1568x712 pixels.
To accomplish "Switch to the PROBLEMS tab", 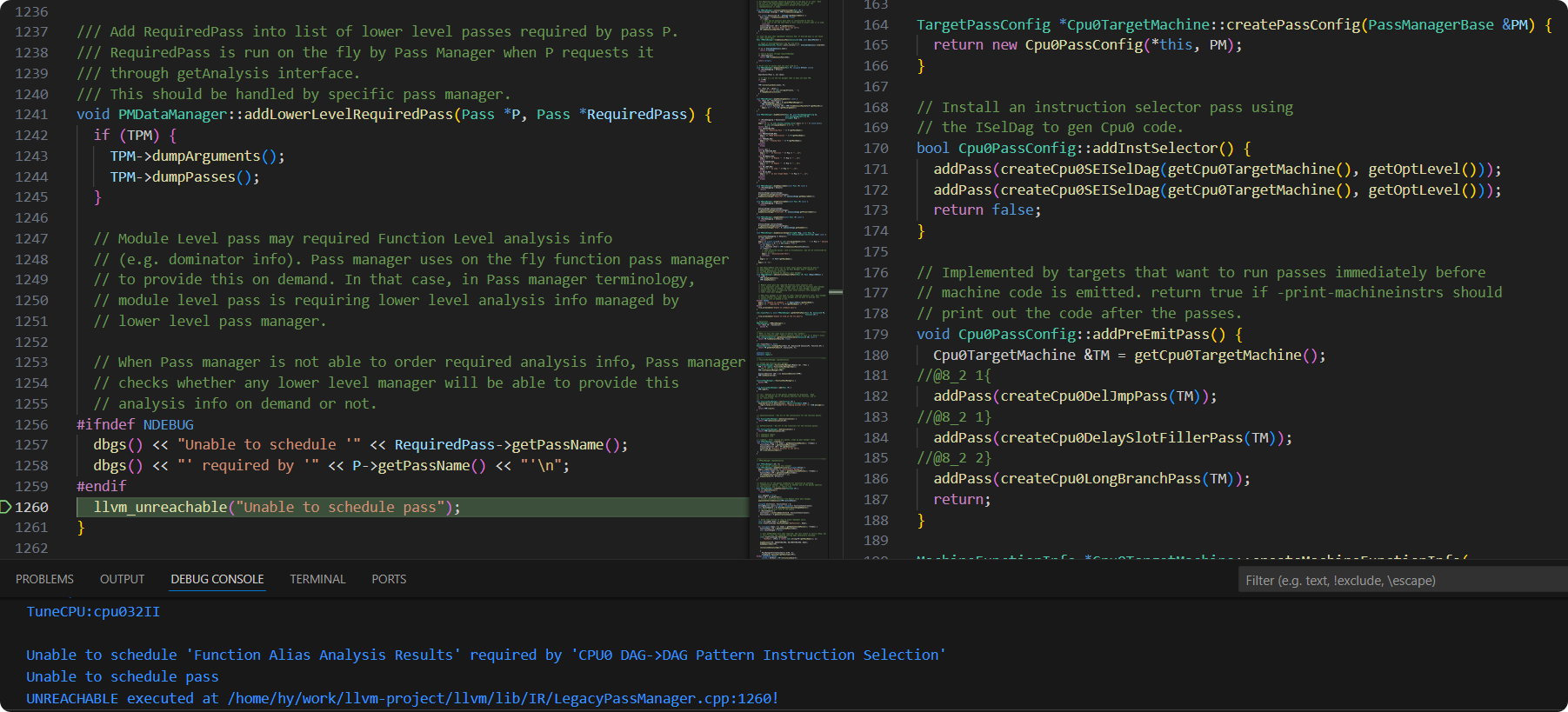I will [x=44, y=579].
